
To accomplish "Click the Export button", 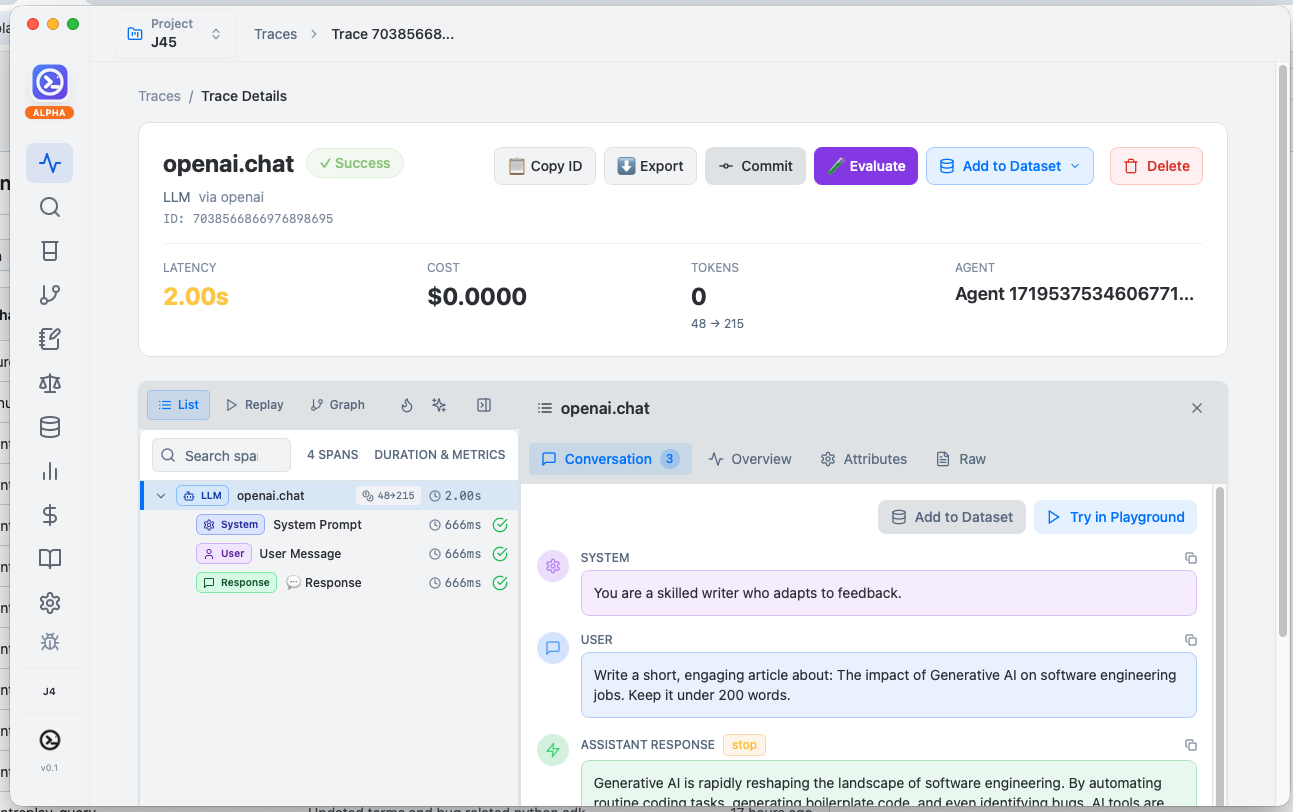I will click(650, 166).
